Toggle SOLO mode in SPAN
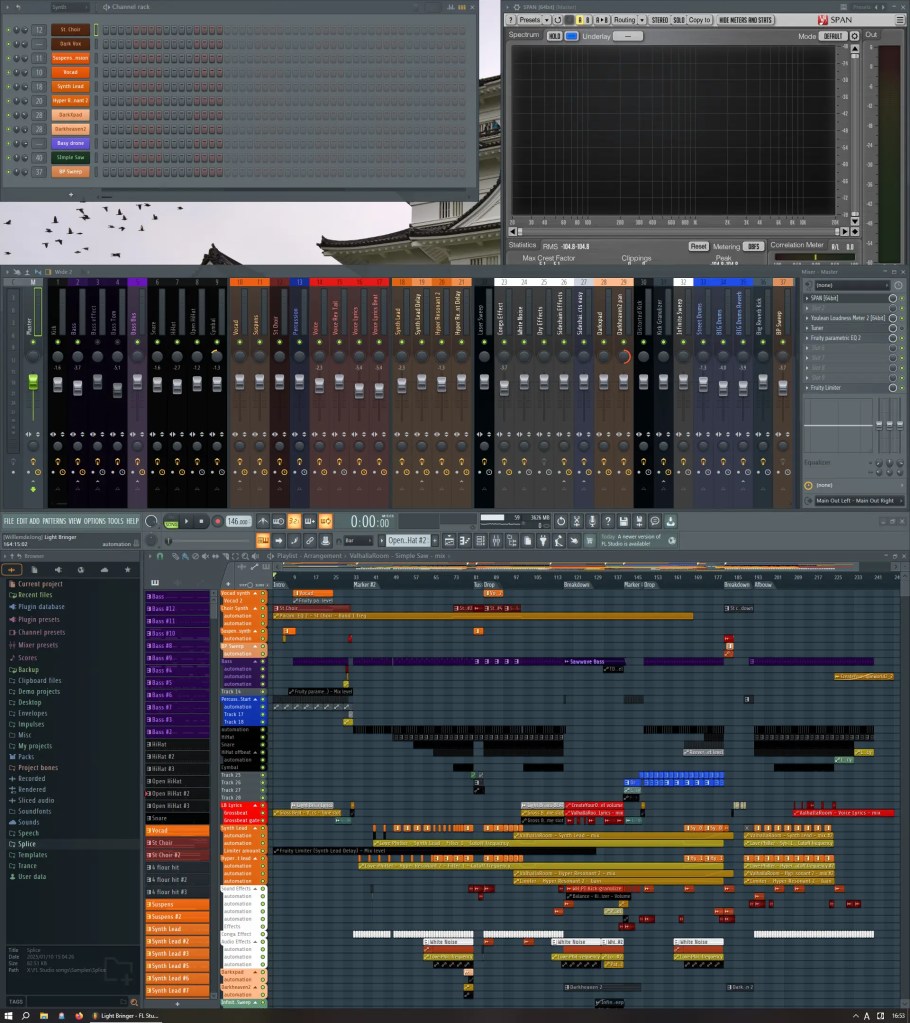Viewport: 910px width, 1023px height. [679, 20]
